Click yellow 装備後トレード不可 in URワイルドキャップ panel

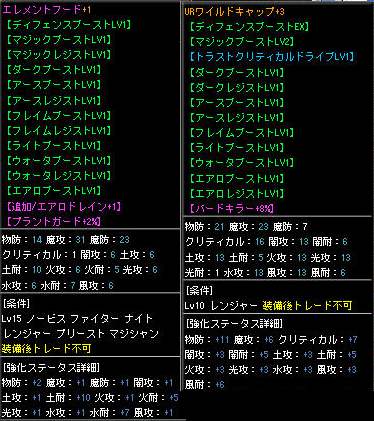(x=307, y=305)
